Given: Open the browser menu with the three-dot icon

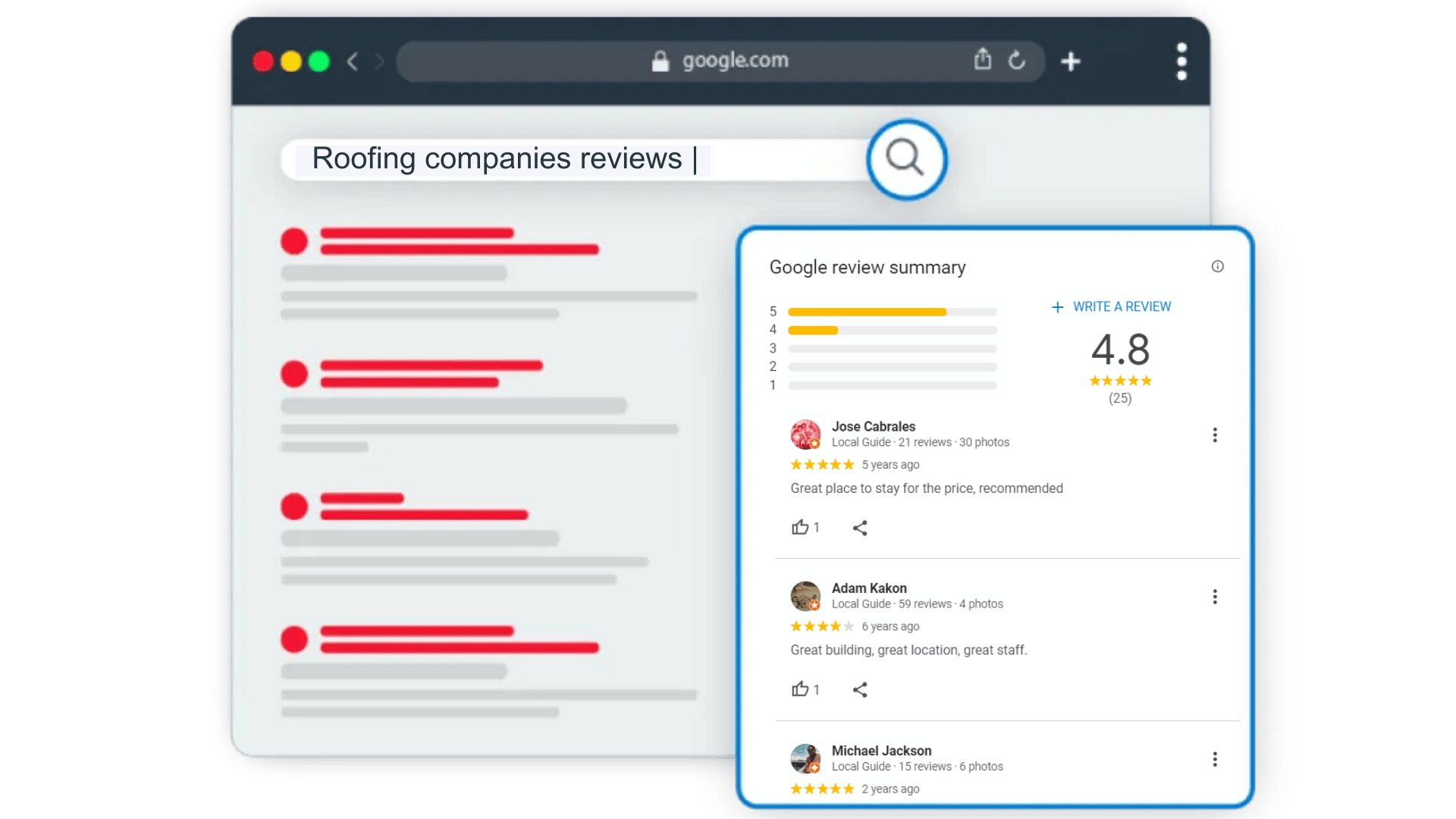Looking at the screenshot, I should click(1181, 61).
